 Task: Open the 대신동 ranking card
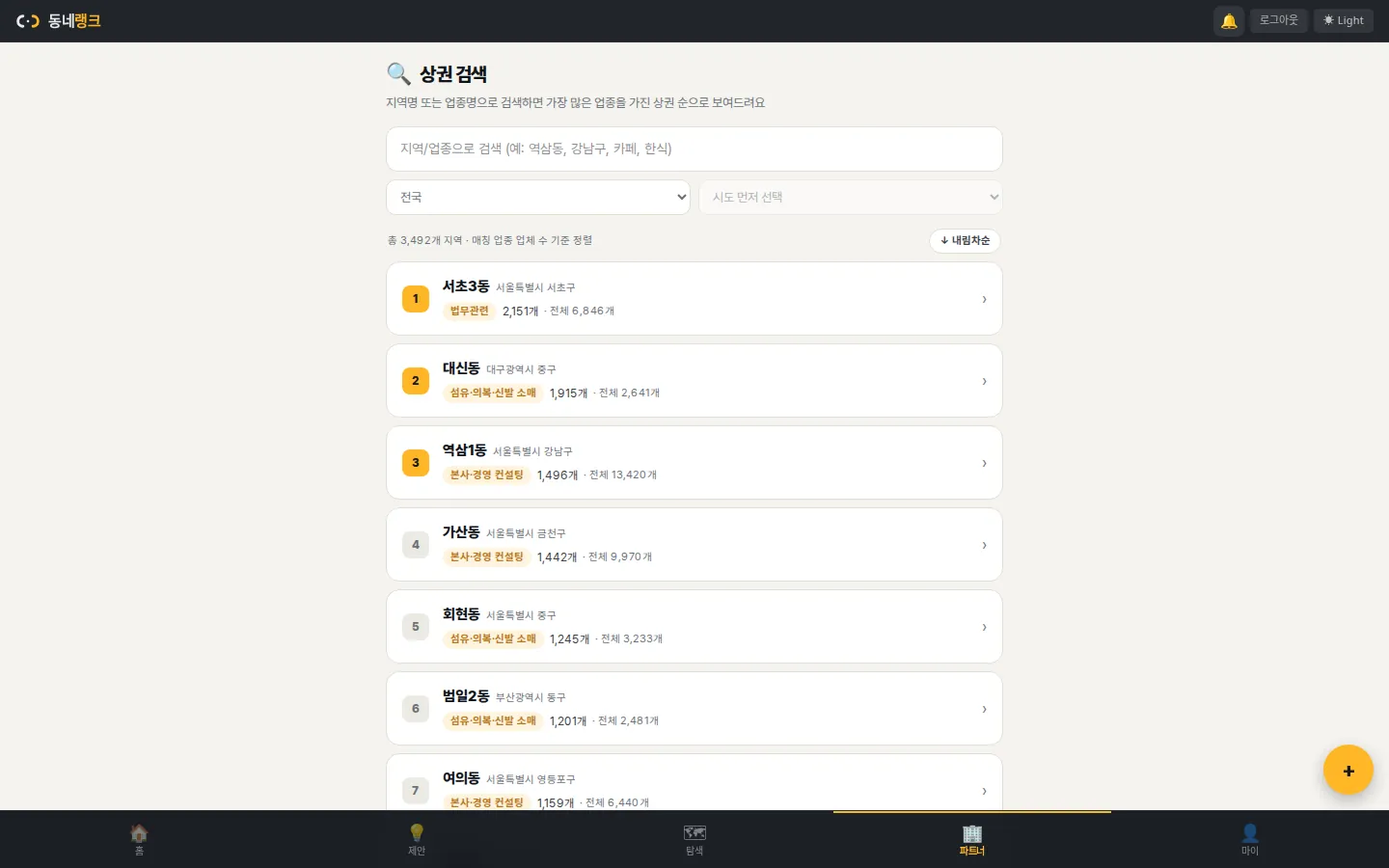click(x=694, y=381)
